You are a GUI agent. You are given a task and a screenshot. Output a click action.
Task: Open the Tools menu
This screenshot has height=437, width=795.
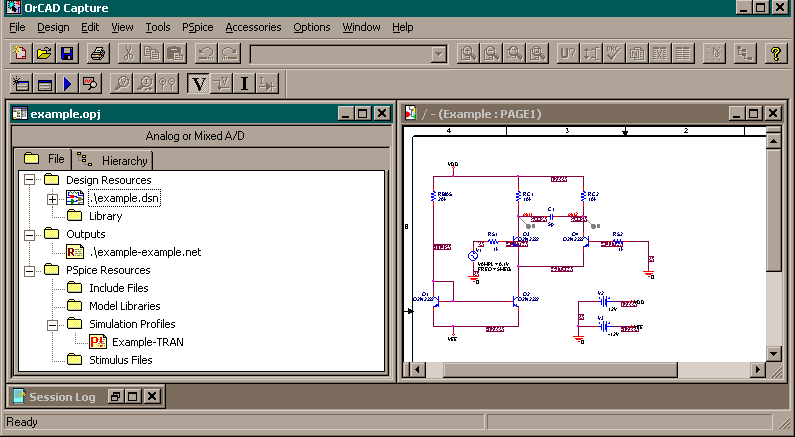(x=158, y=27)
